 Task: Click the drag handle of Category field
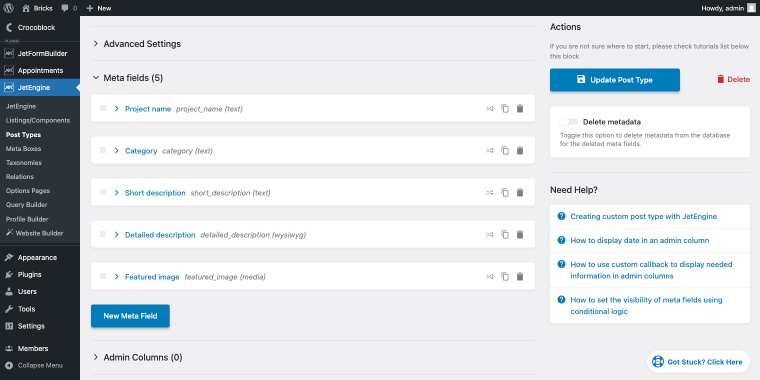coord(103,150)
